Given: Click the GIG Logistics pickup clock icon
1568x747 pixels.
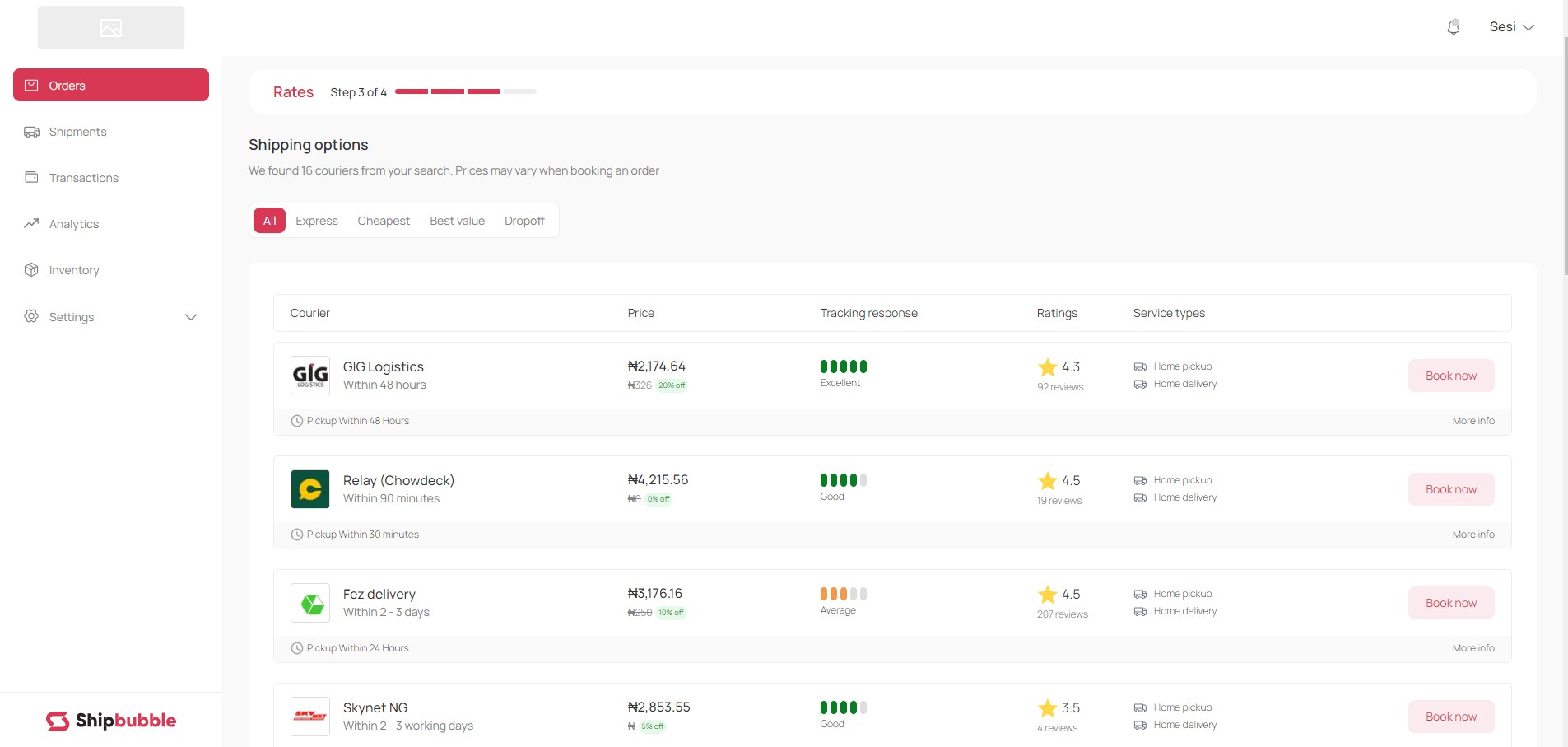Looking at the screenshot, I should point(297,421).
